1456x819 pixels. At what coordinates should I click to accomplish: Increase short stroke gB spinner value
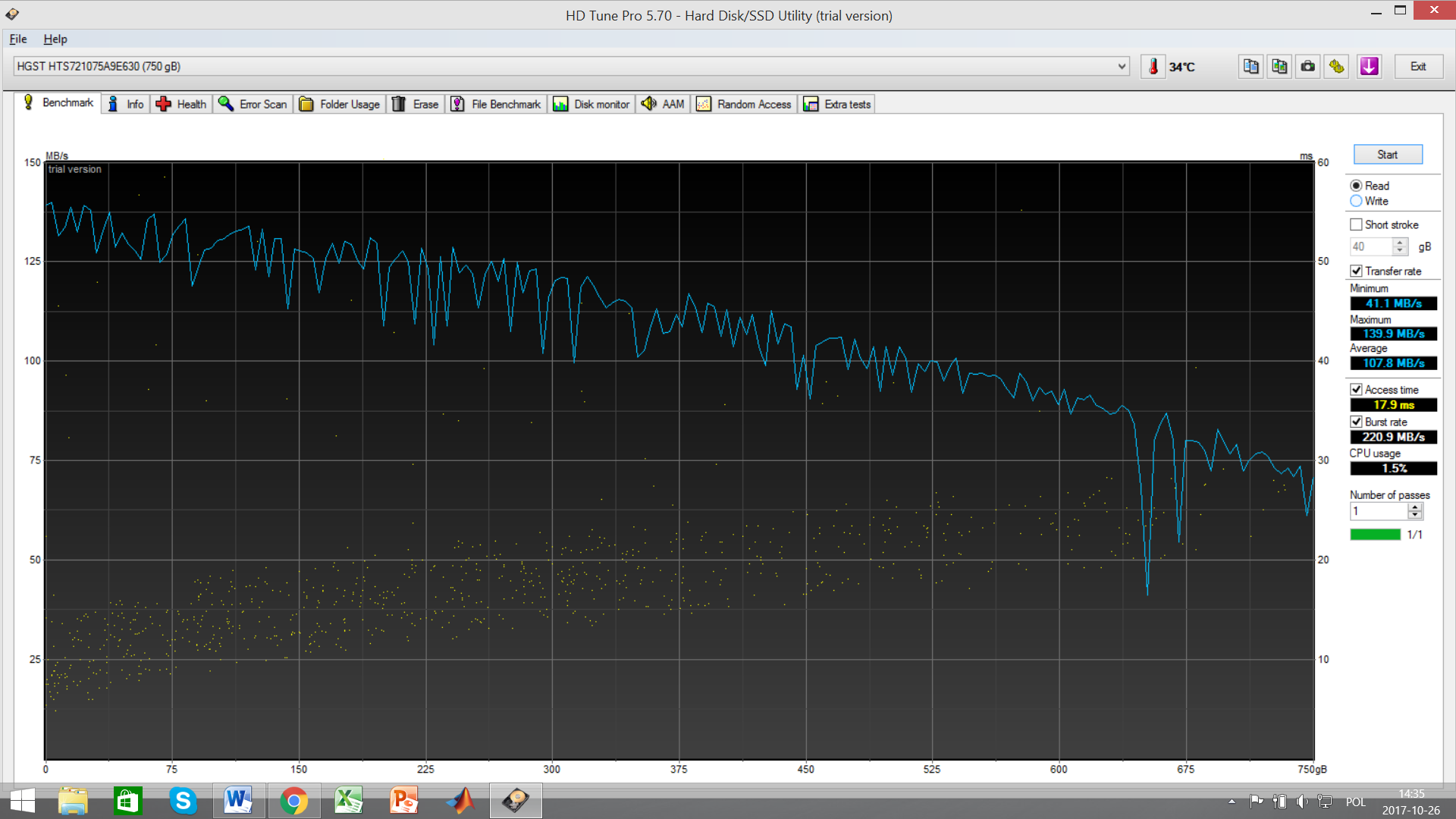point(1400,242)
